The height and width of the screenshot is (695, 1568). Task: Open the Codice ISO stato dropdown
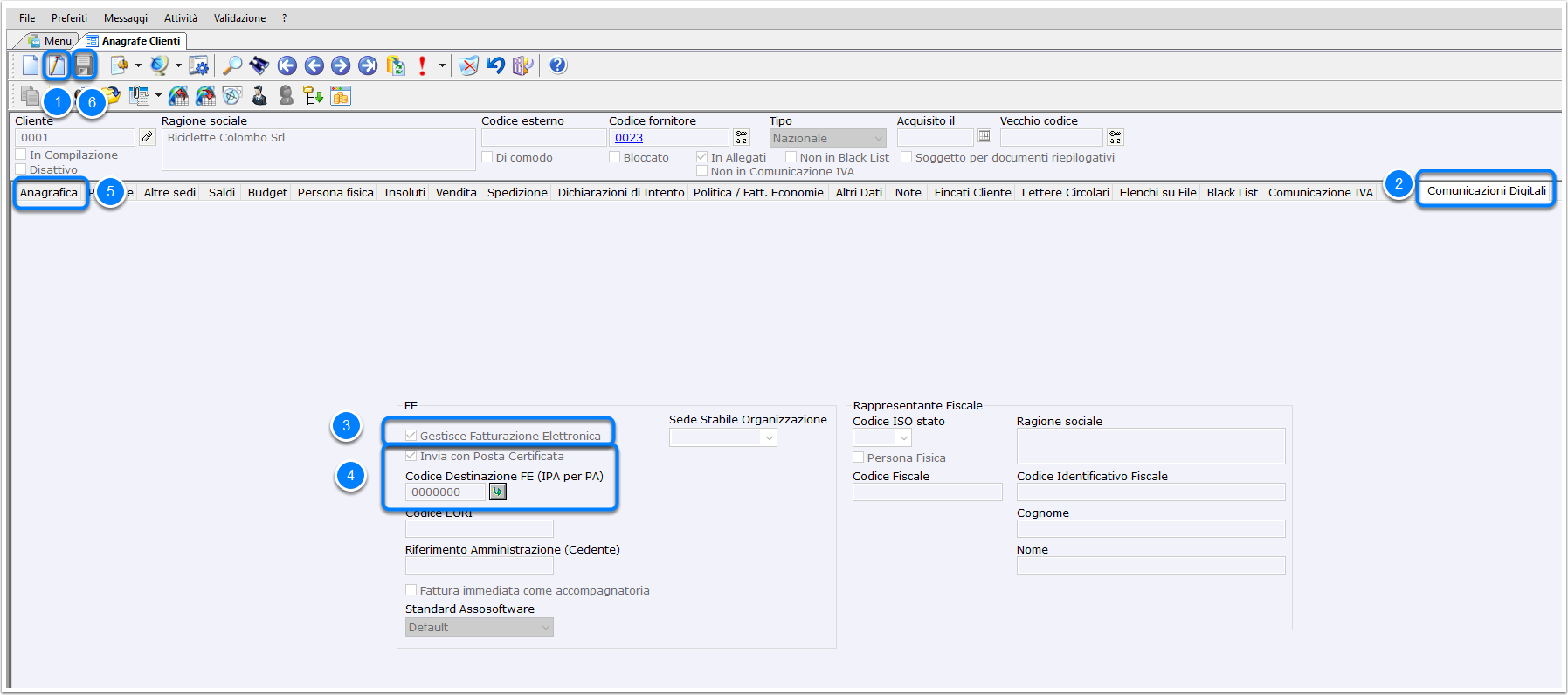click(x=882, y=437)
